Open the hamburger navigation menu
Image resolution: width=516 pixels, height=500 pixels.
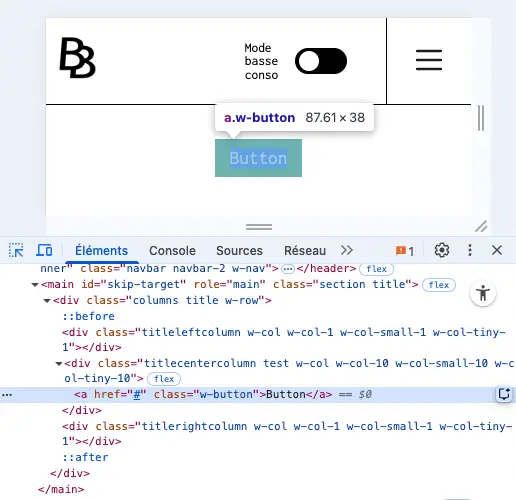click(429, 60)
